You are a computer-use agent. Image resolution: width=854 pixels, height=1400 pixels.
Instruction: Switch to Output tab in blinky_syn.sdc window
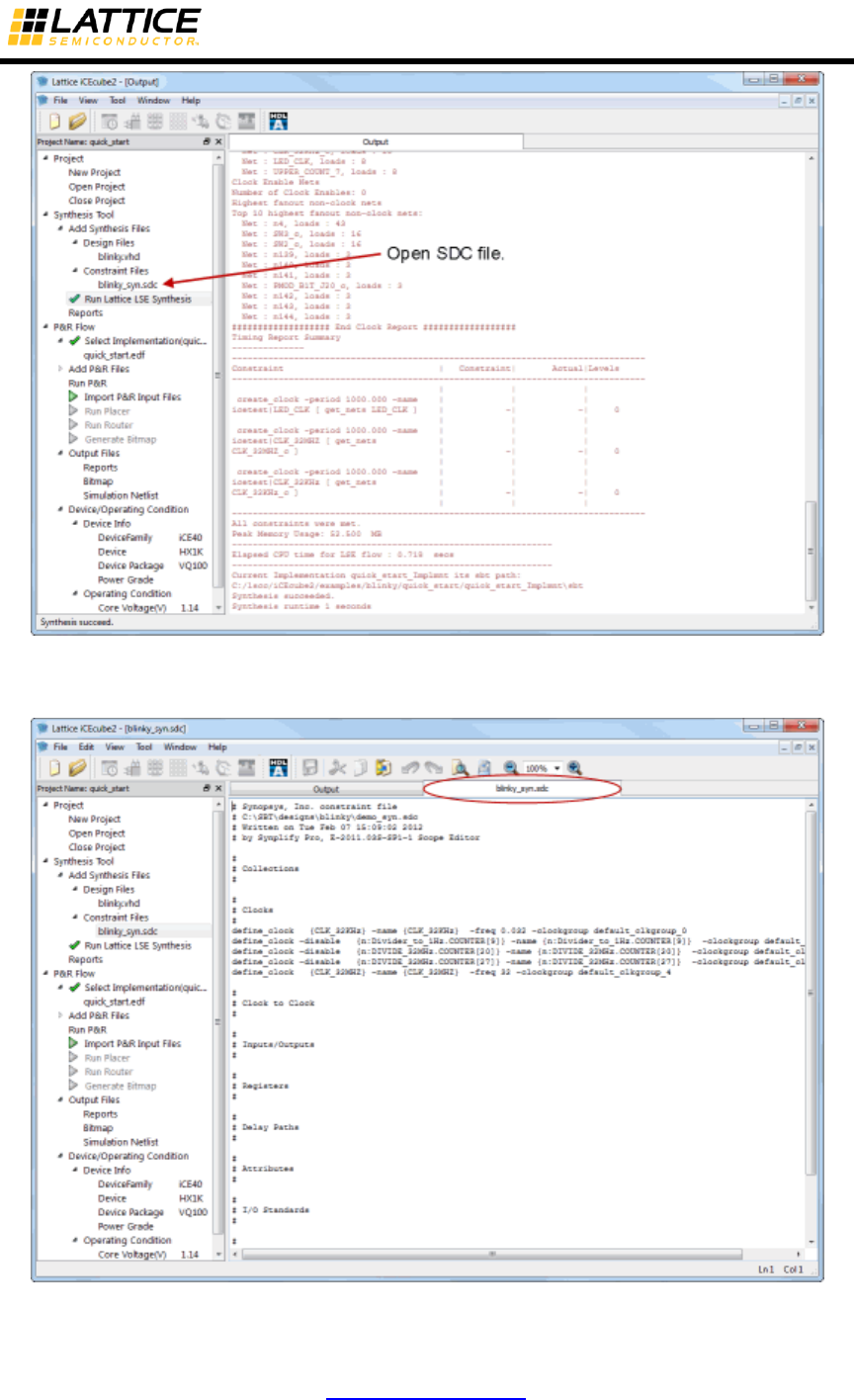(326, 789)
